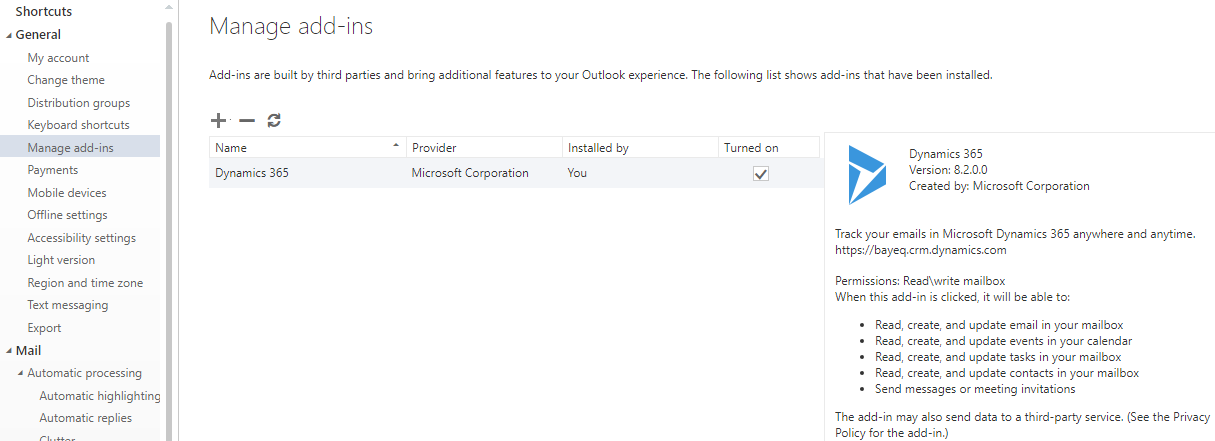This screenshot has height=441, width=1215.
Task: Open Accessibility settings
Action: 82,238
